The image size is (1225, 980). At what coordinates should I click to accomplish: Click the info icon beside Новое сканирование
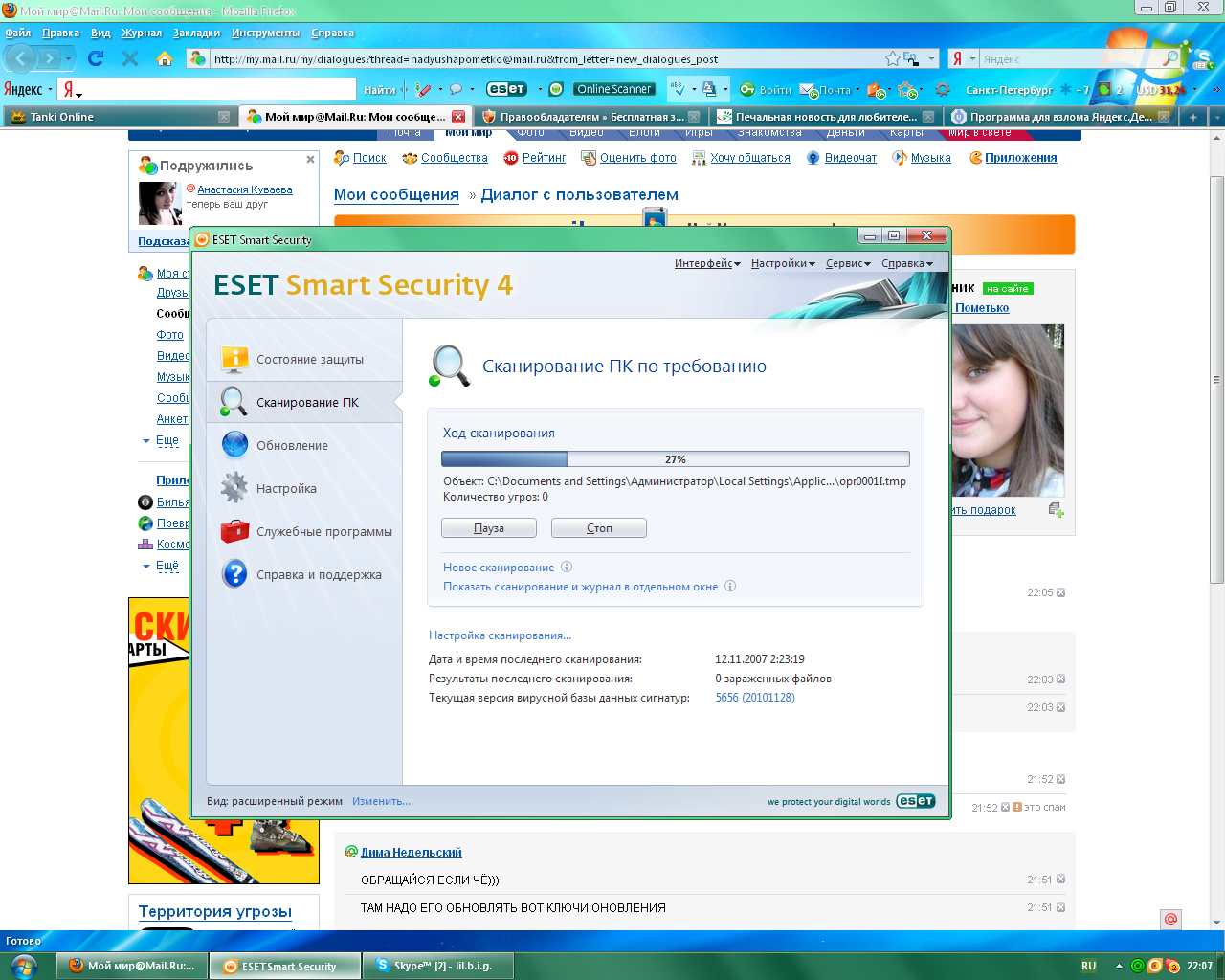coord(567,567)
